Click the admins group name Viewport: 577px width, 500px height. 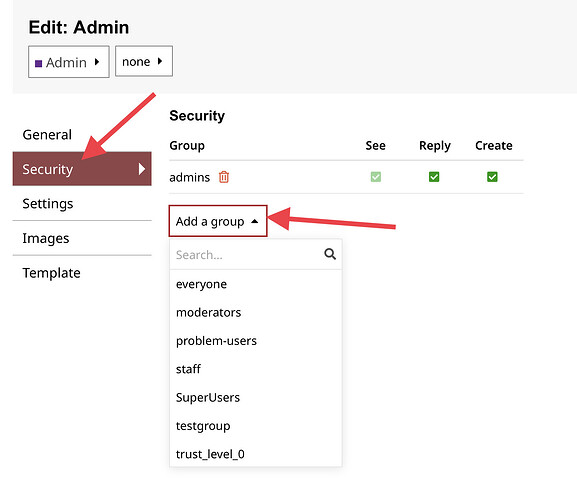pyautogui.click(x=190, y=177)
